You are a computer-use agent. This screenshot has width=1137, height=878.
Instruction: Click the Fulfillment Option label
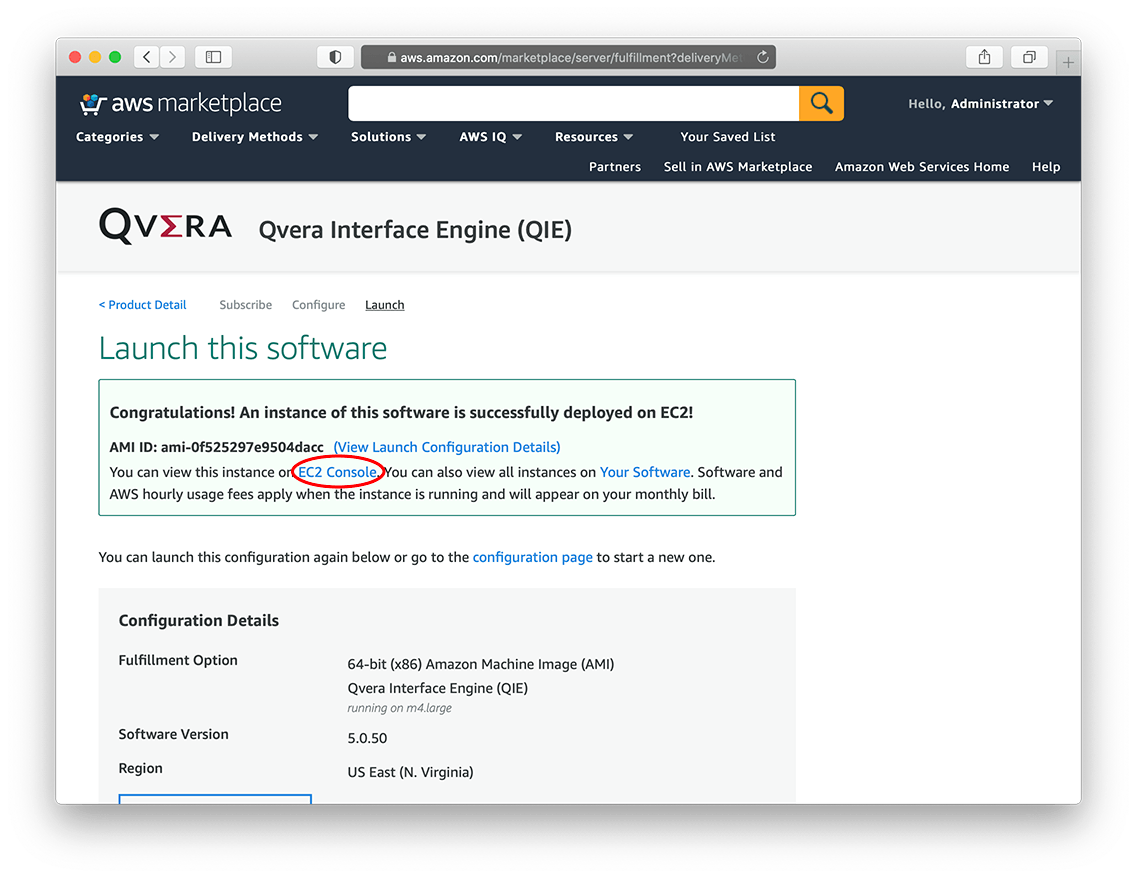pyautogui.click(x=178, y=660)
